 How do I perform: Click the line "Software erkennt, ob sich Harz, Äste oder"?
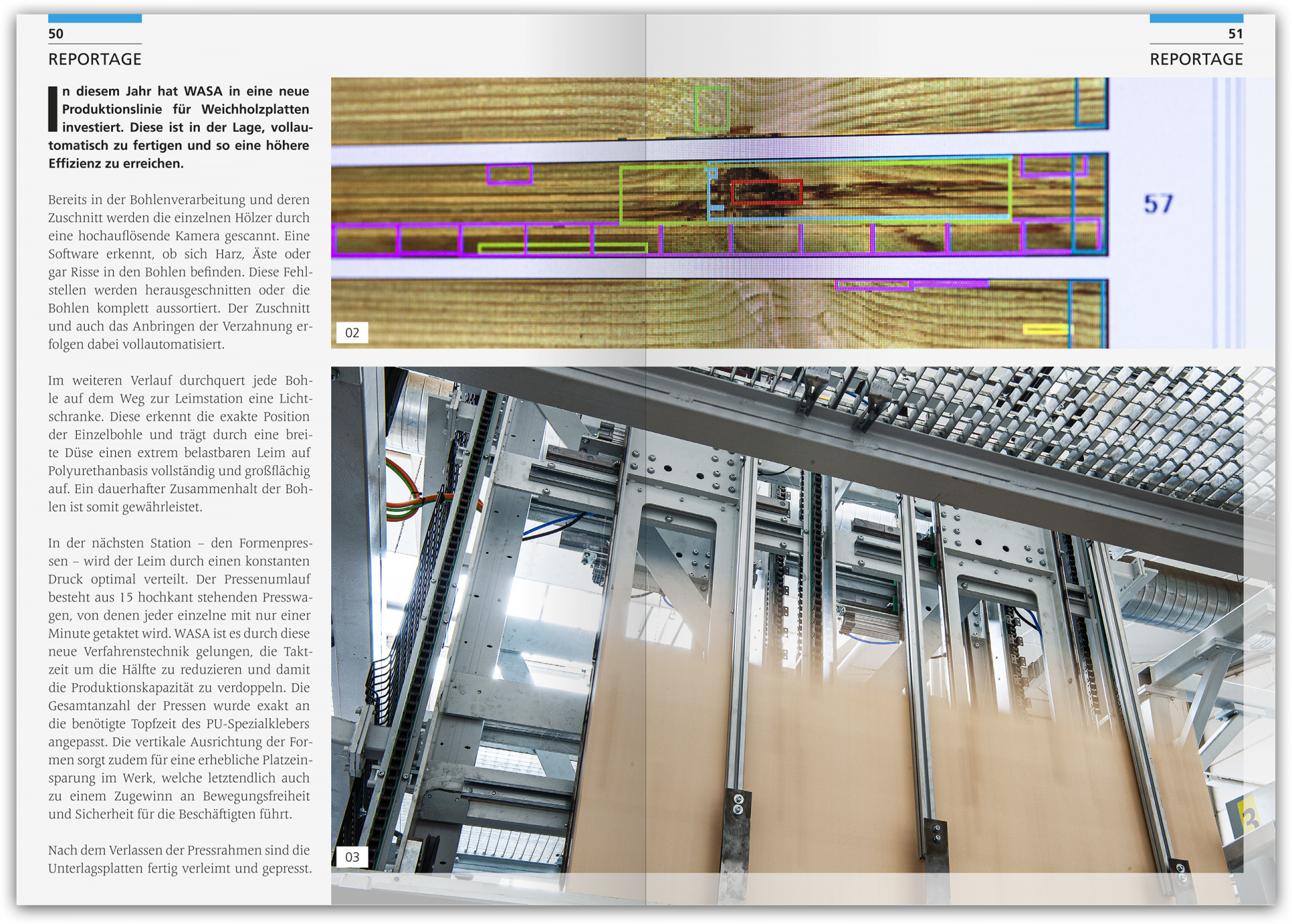pos(179,254)
